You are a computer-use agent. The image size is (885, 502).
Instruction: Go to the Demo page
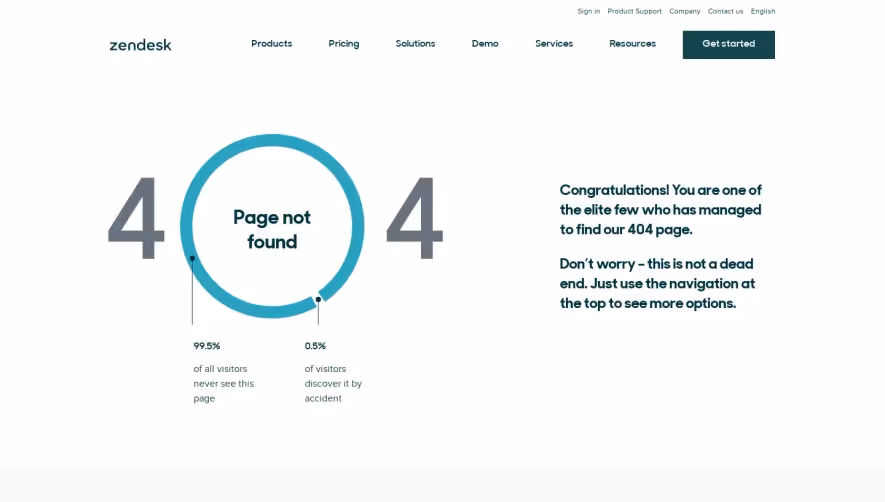point(485,43)
